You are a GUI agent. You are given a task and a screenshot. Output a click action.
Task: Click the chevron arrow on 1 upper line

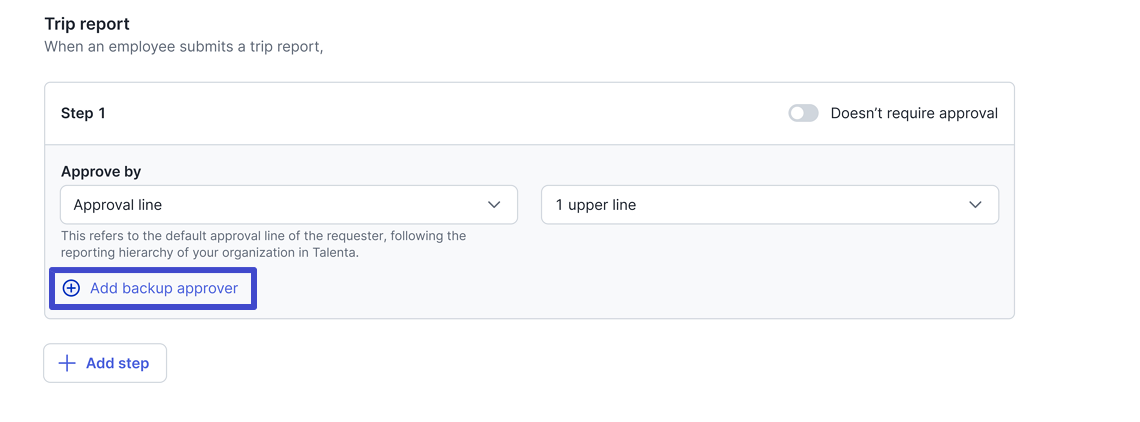click(976, 205)
